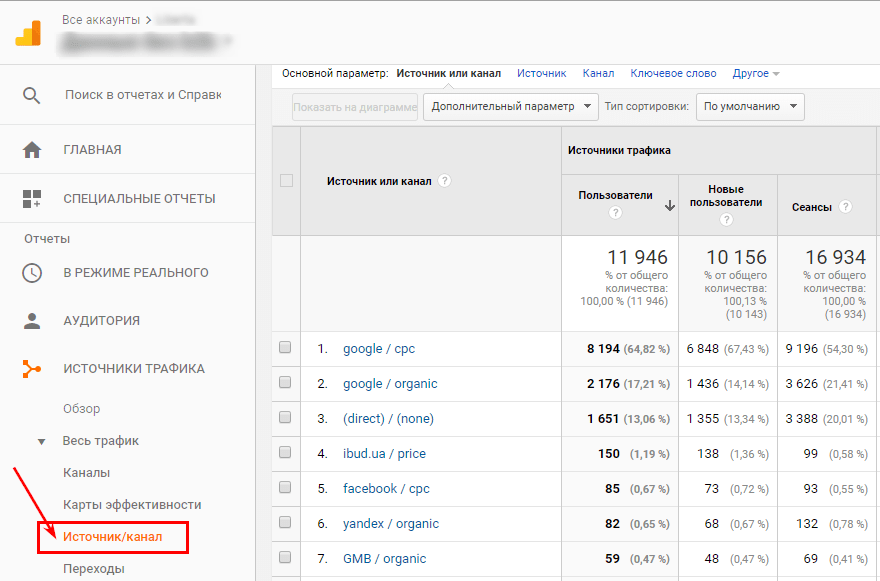880x581 pixels.
Task: Click the help icon beside Сеансы
Action: [845, 207]
